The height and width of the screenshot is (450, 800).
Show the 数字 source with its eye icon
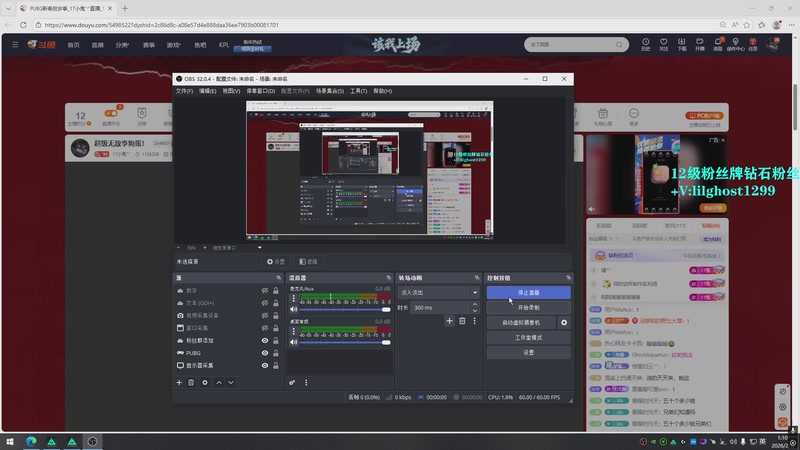tap(265, 290)
